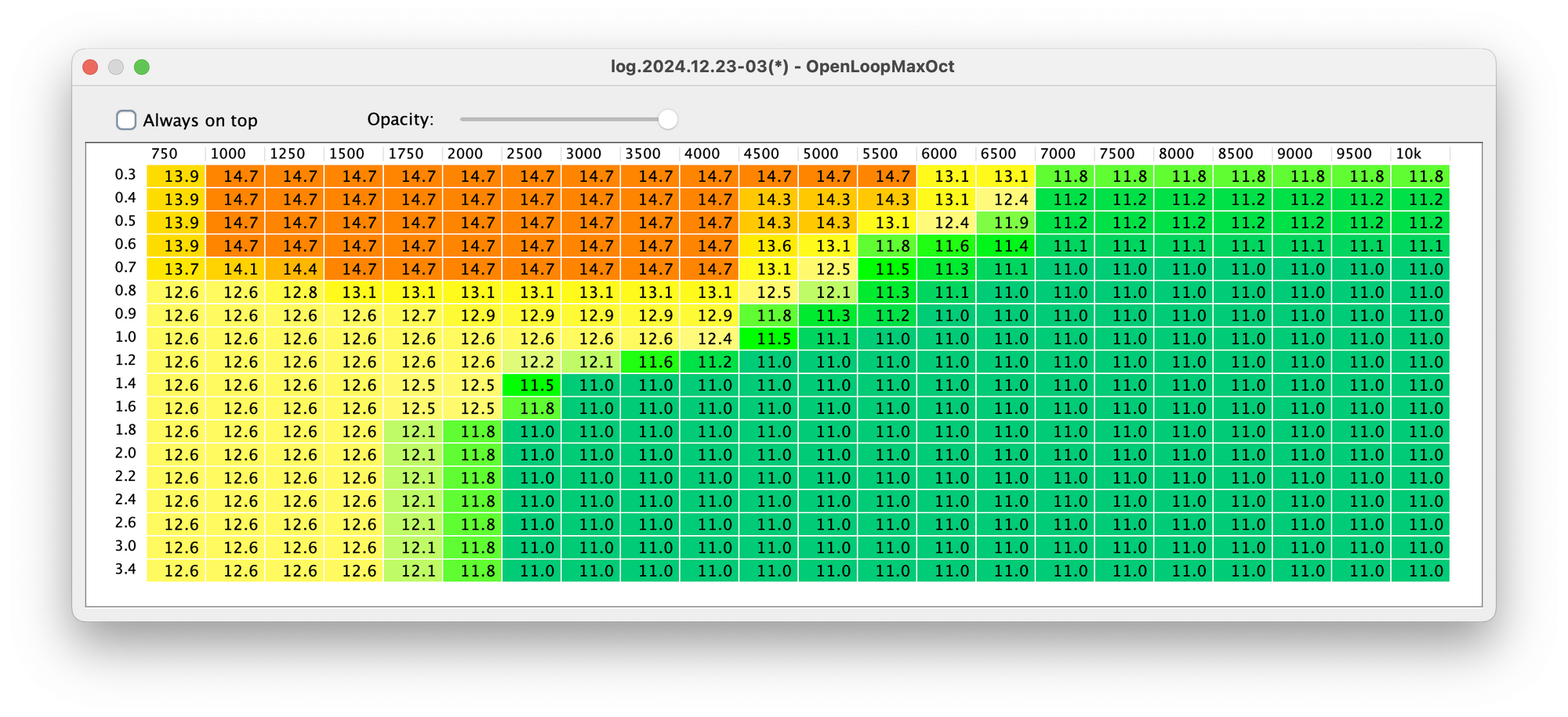
Task: Select cell 11.8 in row 1.6
Action: point(532,409)
